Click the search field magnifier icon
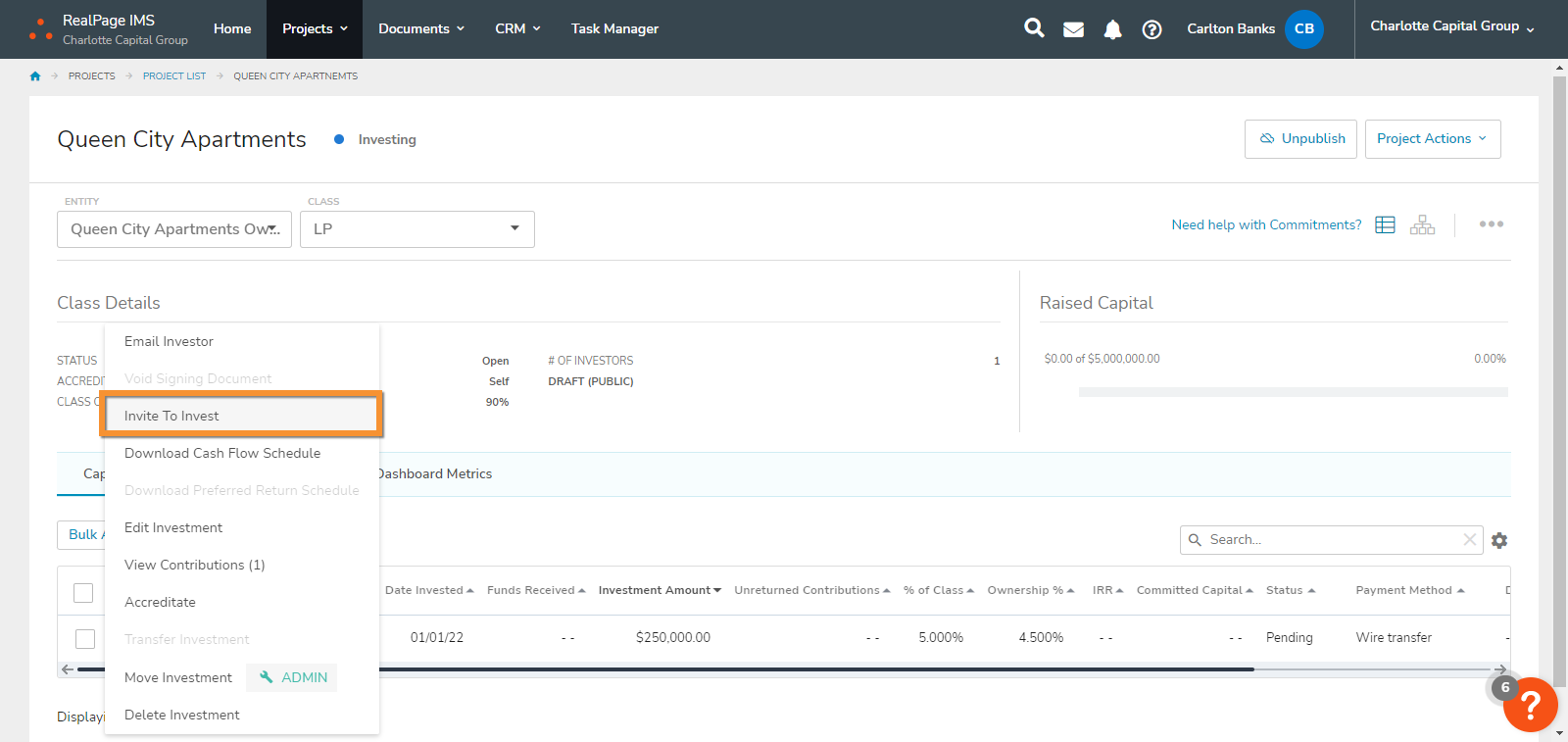The height and width of the screenshot is (742, 1568). click(1195, 539)
